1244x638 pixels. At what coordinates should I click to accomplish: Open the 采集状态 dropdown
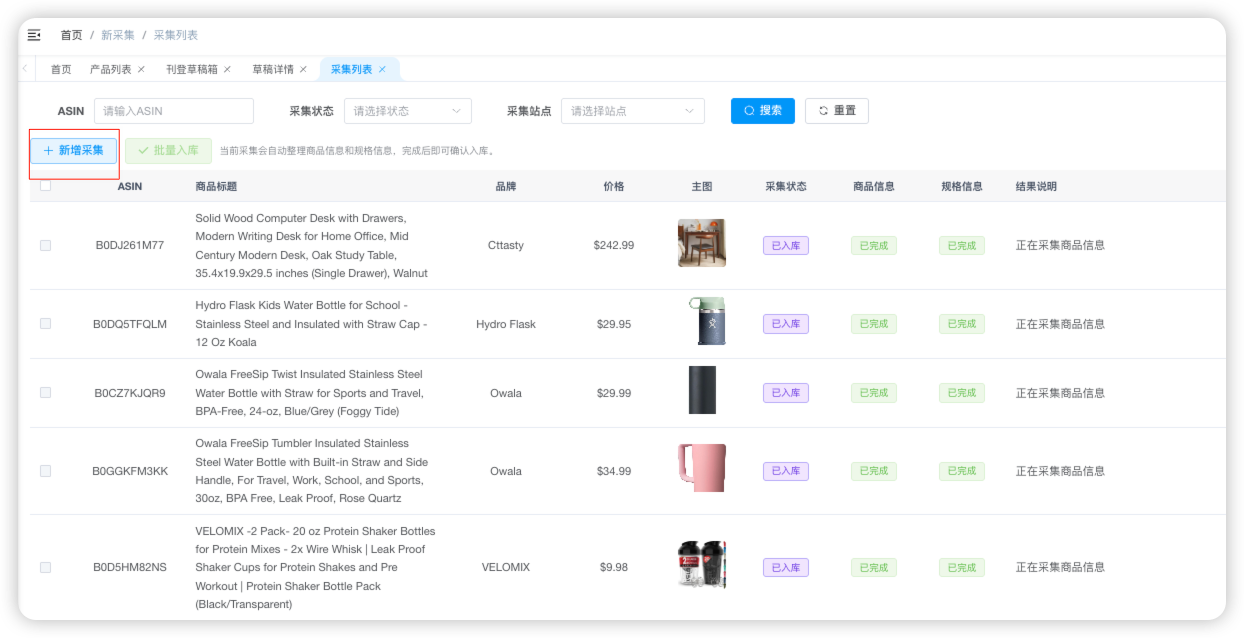[x=408, y=111]
